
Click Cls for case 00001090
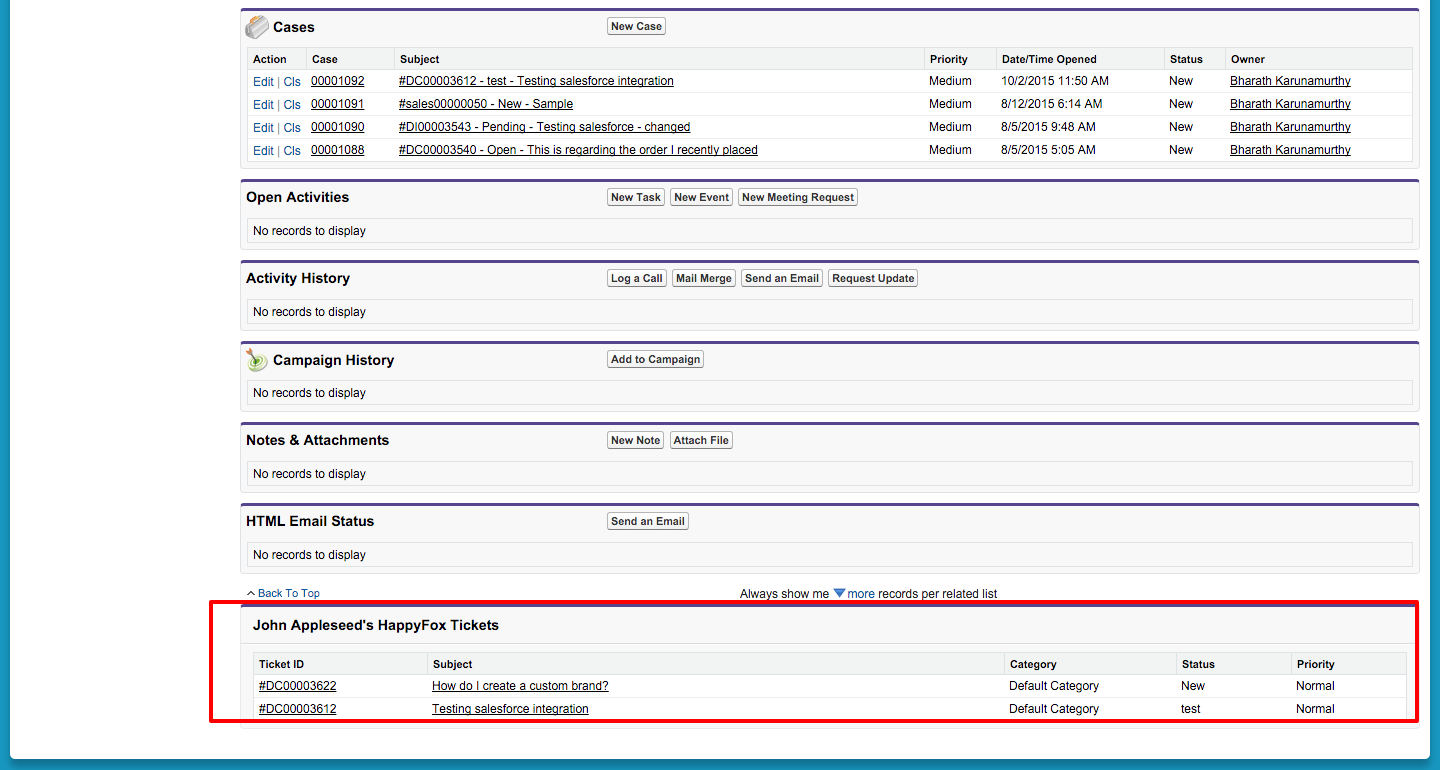point(292,128)
